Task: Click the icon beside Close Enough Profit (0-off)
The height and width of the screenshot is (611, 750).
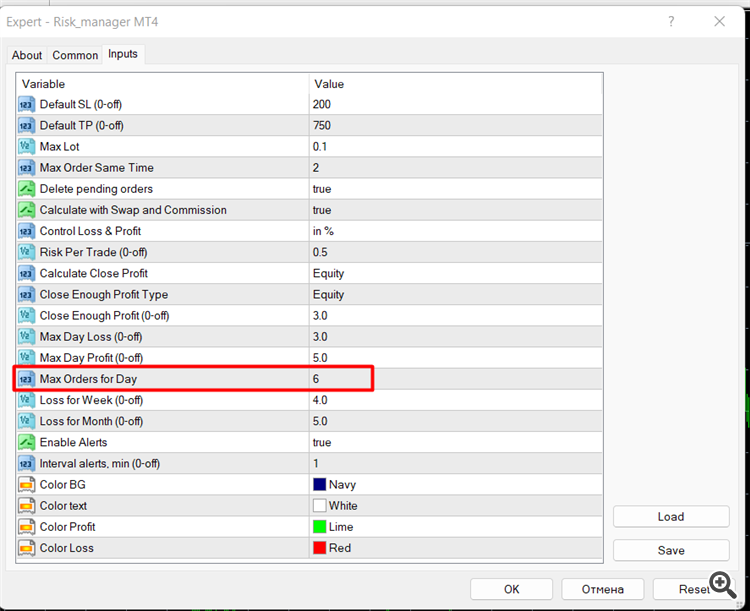Action: (26, 315)
